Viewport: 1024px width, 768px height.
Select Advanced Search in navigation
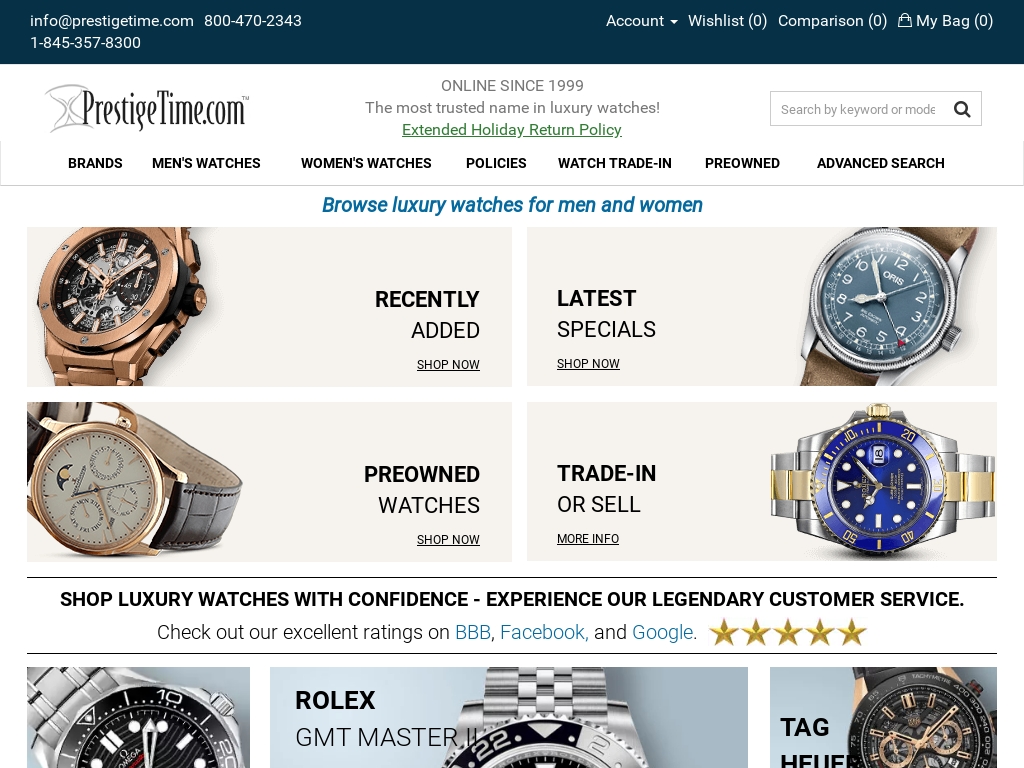point(880,163)
